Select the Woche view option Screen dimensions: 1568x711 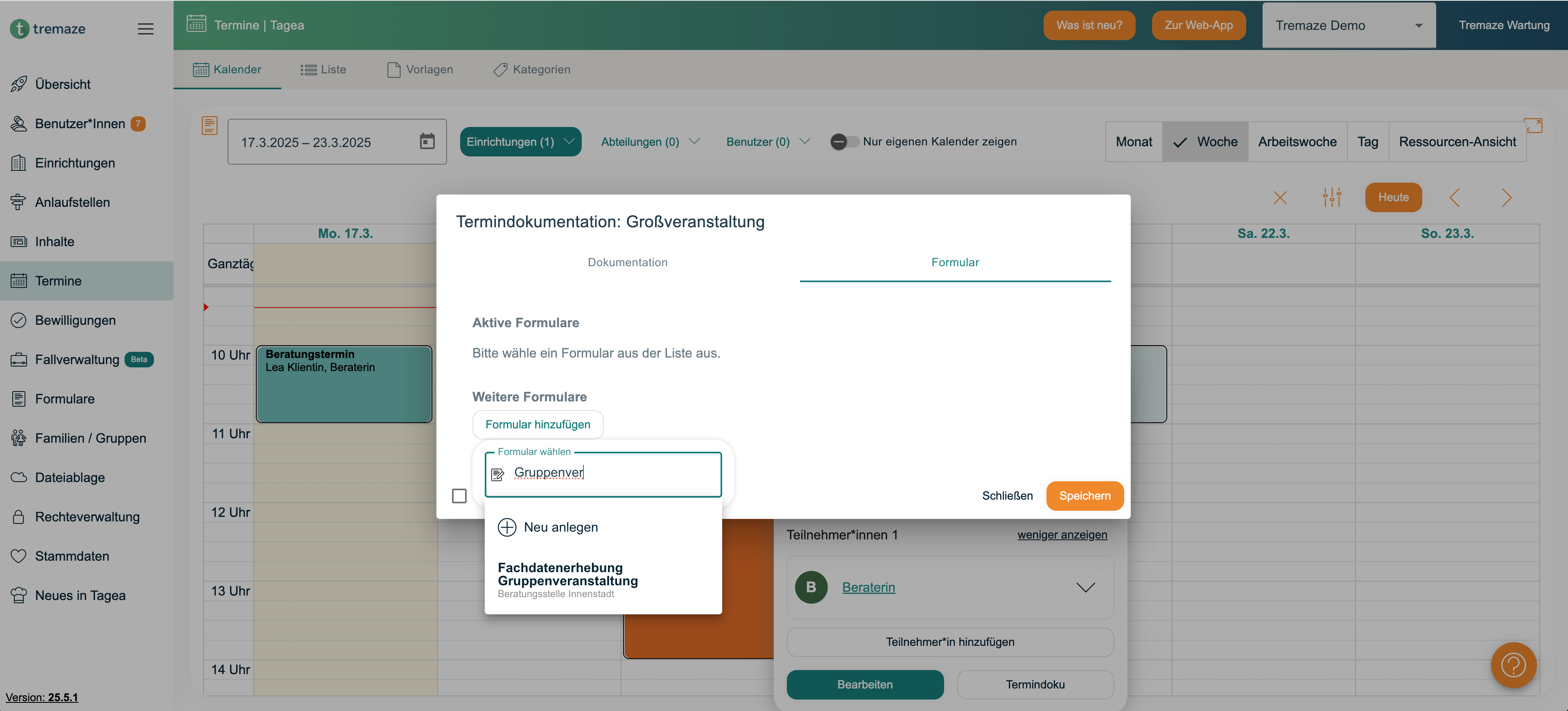point(1205,142)
